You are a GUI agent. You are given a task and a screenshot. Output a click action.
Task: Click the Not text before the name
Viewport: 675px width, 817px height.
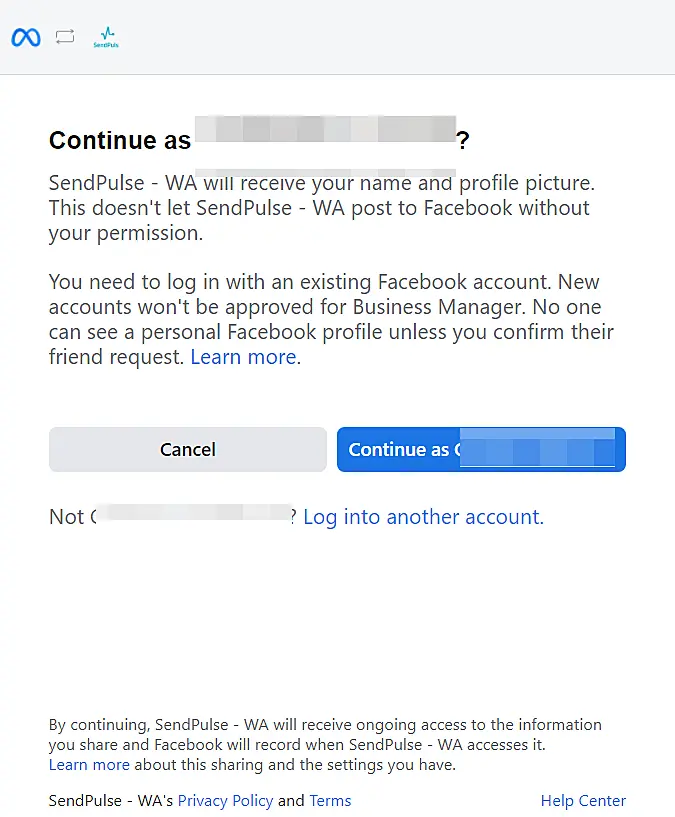(66, 517)
